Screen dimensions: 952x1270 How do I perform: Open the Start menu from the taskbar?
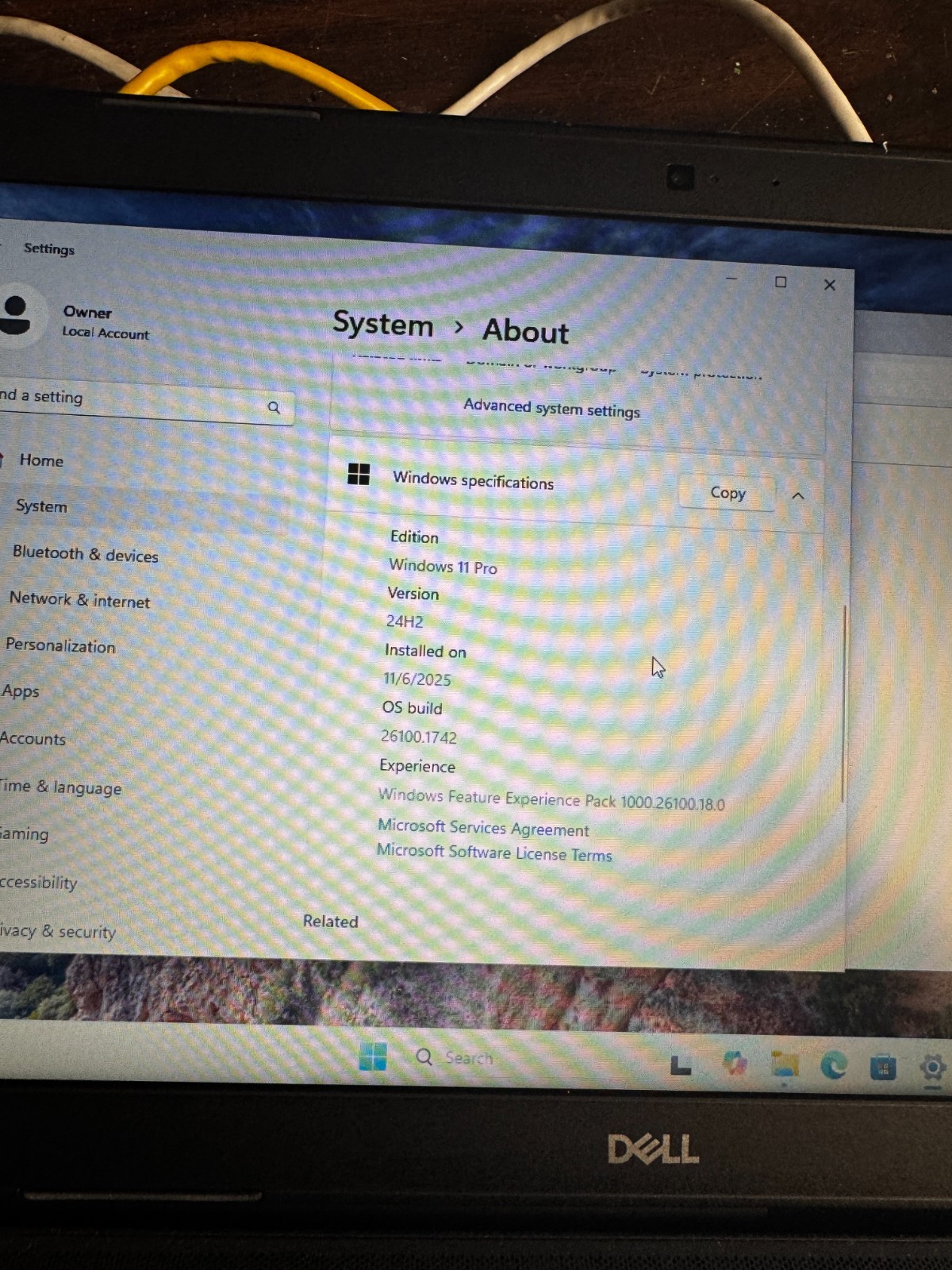pyautogui.click(x=372, y=1056)
